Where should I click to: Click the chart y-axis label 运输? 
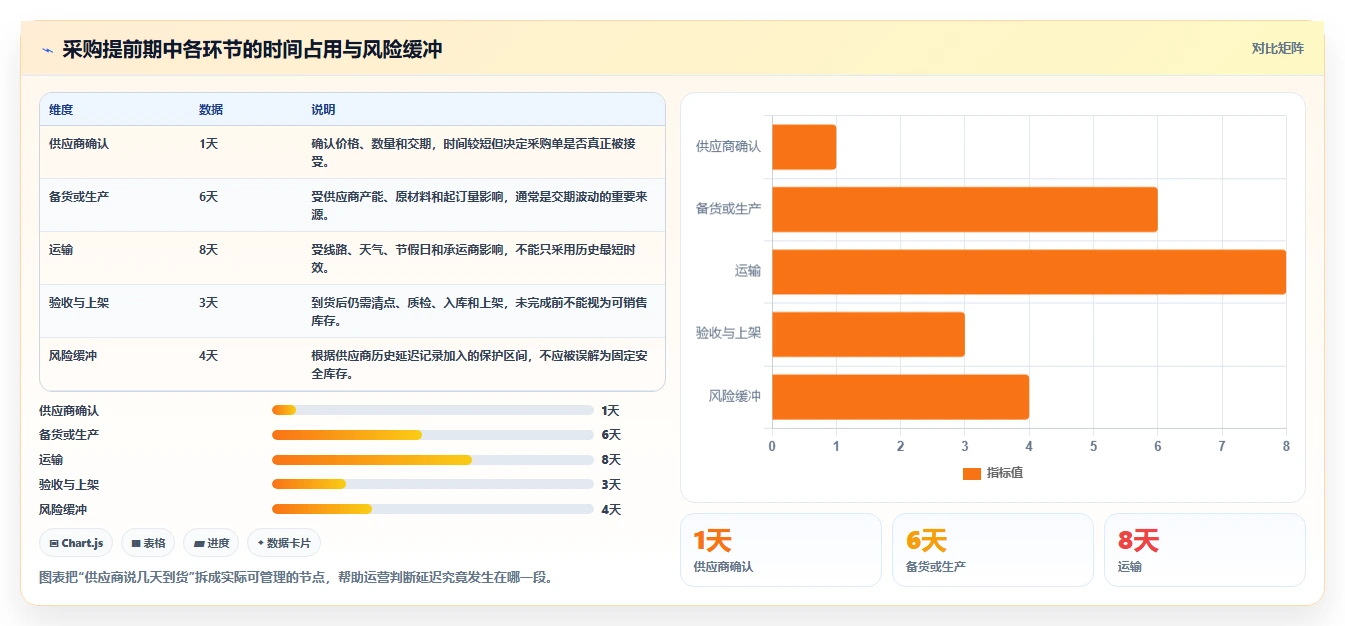point(748,271)
